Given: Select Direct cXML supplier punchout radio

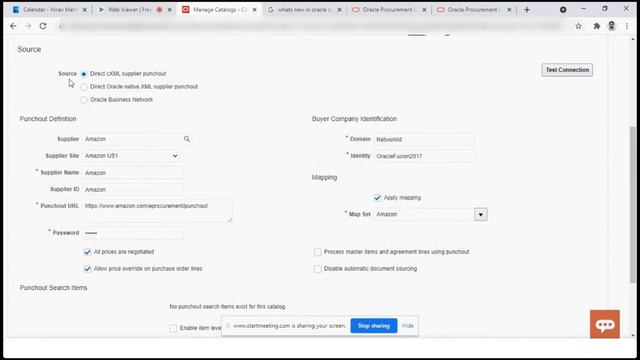Looking at the screenshot, I should click(84, 74).
